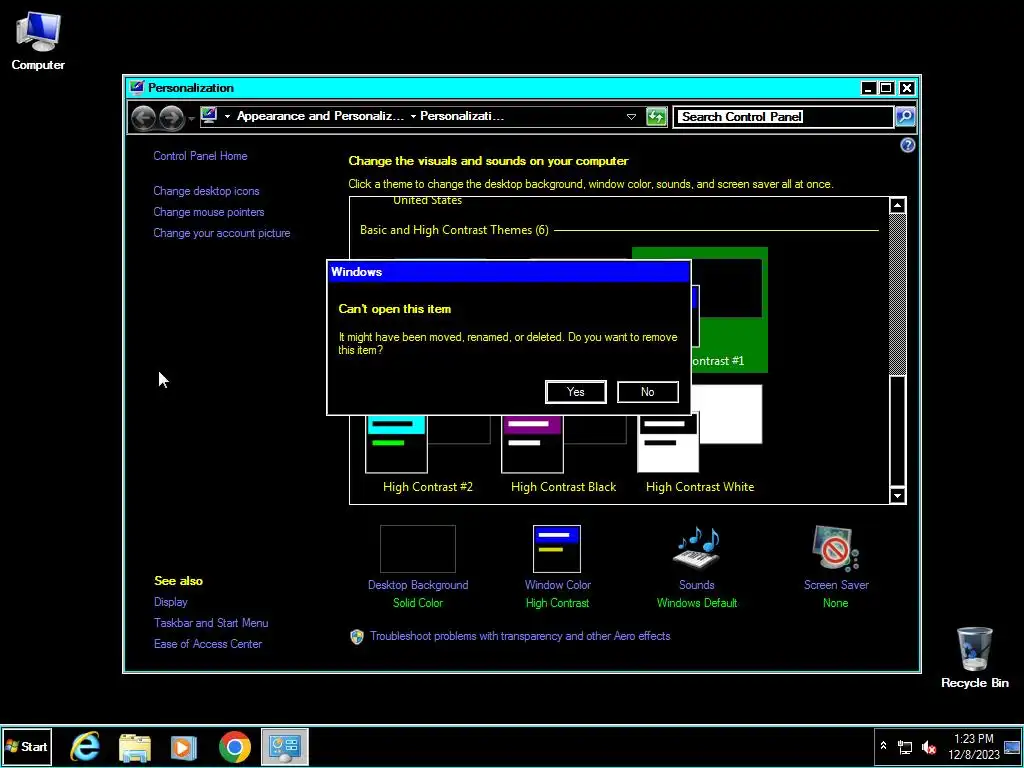Select Appearance and Personalization breadcrumb

click(x=320, y=116)
